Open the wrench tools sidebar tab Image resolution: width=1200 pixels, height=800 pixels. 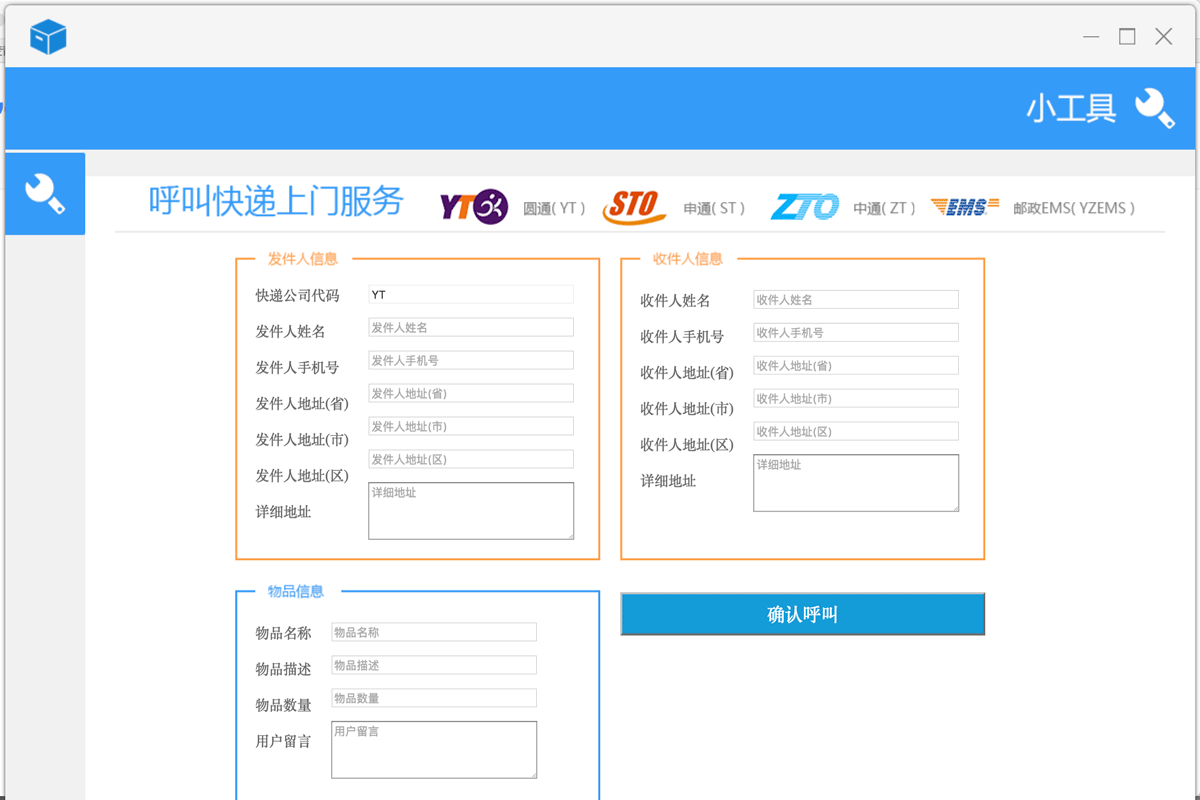tap(45, 194)
